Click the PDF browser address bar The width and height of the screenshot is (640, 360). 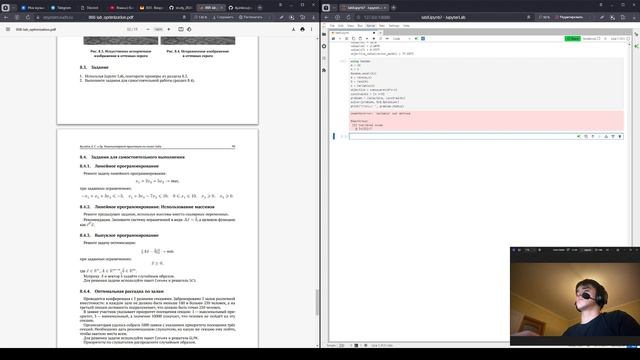pos(110,18)
